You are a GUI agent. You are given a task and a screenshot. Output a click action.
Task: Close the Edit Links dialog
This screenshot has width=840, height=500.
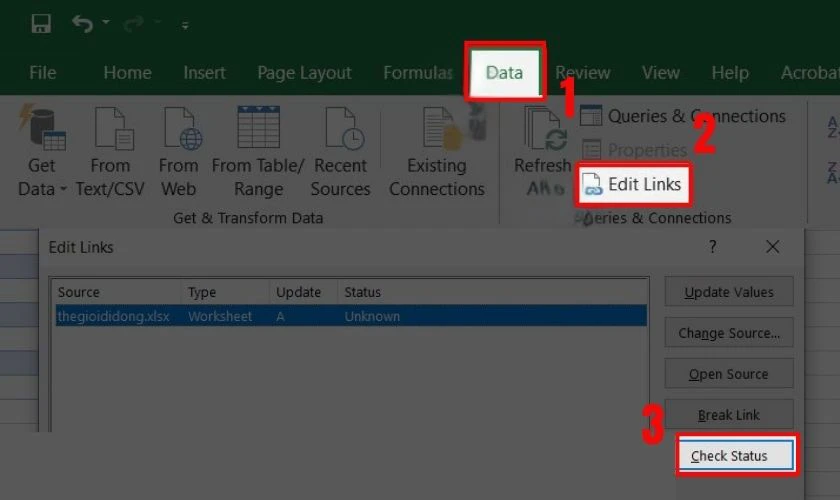pos(772,247)
